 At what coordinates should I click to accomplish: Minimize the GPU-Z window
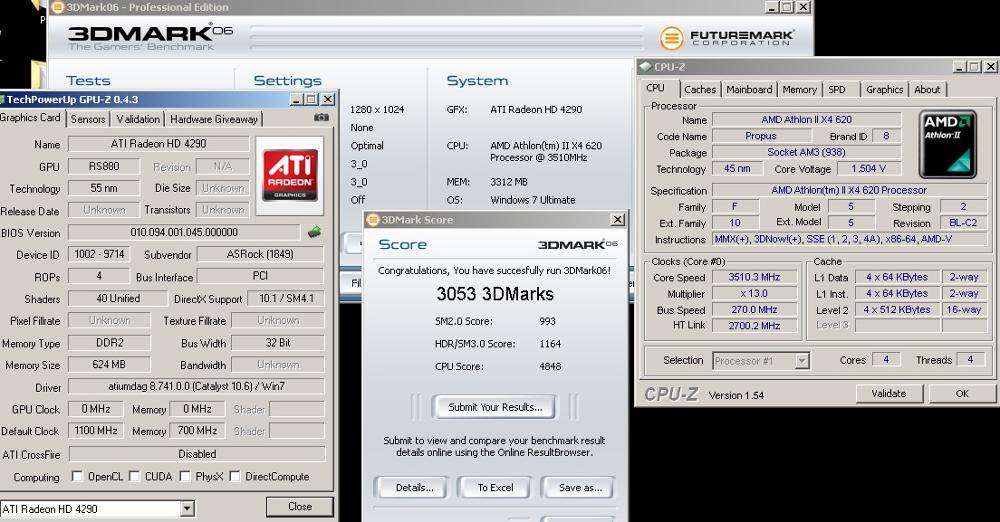[297, 100]
